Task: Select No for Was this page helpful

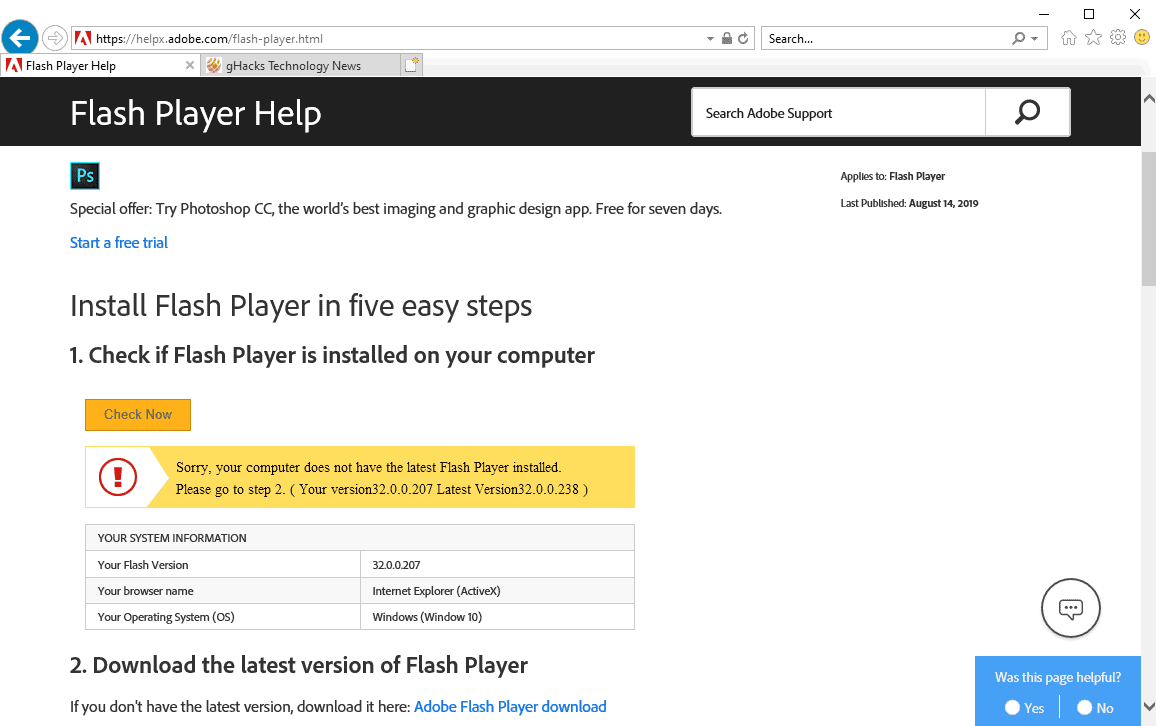Action: 1084,708
